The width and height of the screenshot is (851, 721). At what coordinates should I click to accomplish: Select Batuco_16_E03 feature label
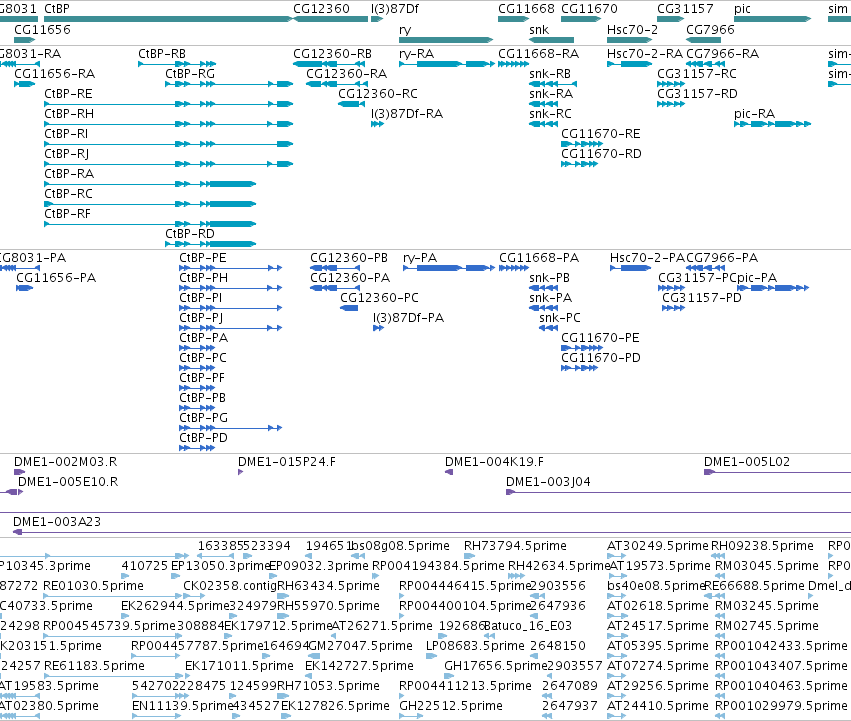pyautogui.click(x=528, y=626)
